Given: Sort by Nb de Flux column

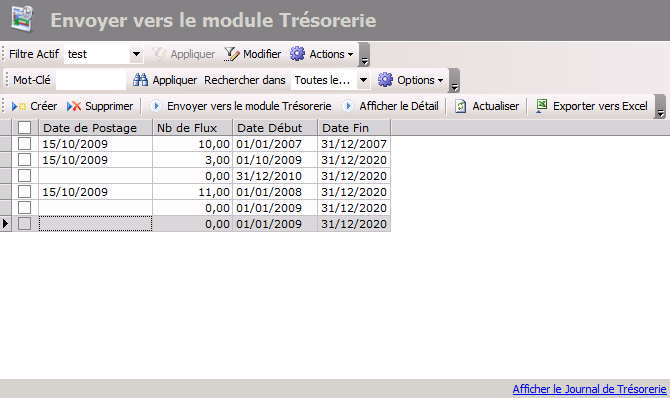Looking at the screenshot, I should [193, 128].
